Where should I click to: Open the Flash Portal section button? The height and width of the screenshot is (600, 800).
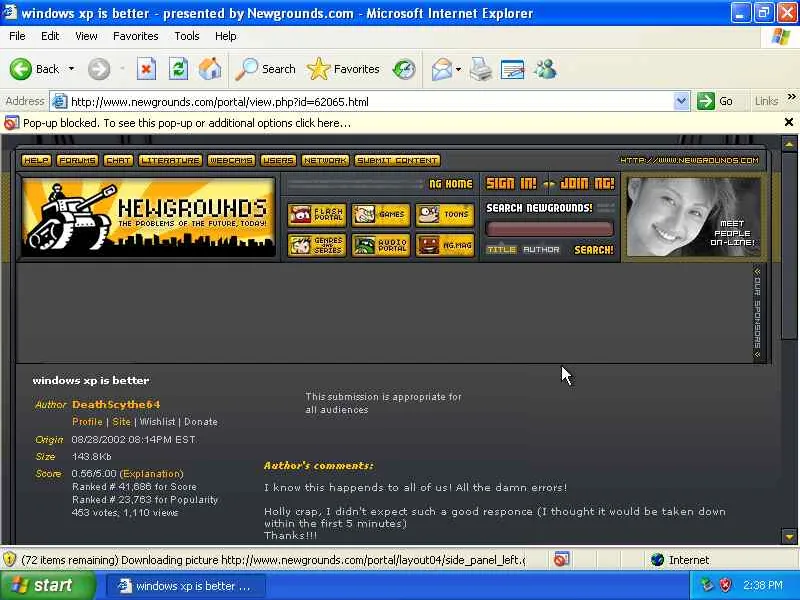click(316, 215)
